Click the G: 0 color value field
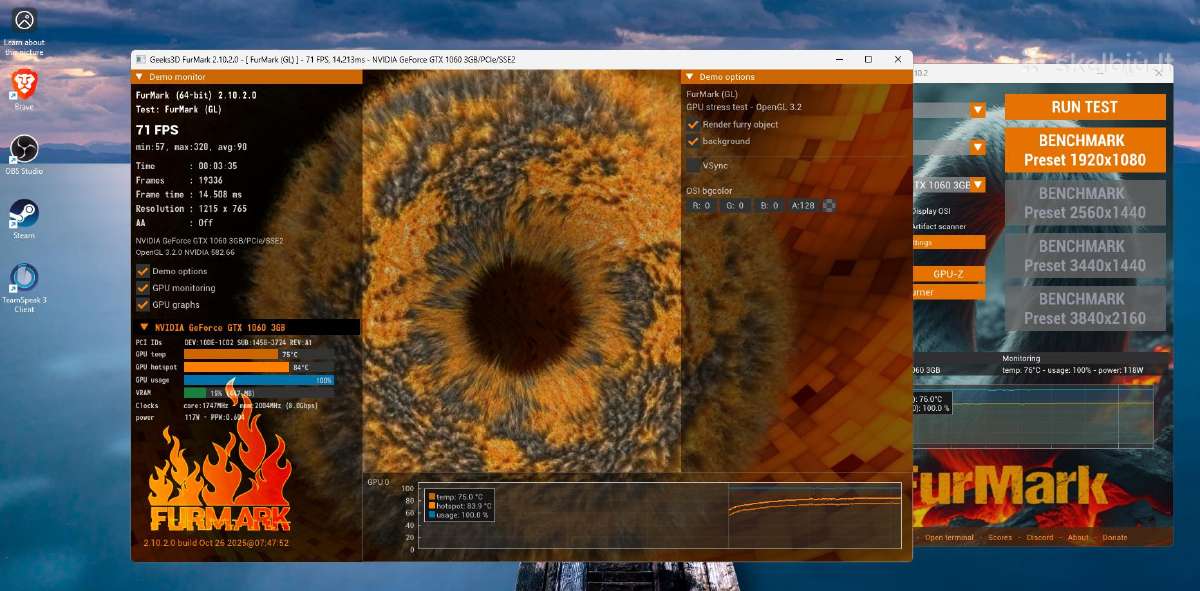The image size is (1200, 591). pos(735,205)
